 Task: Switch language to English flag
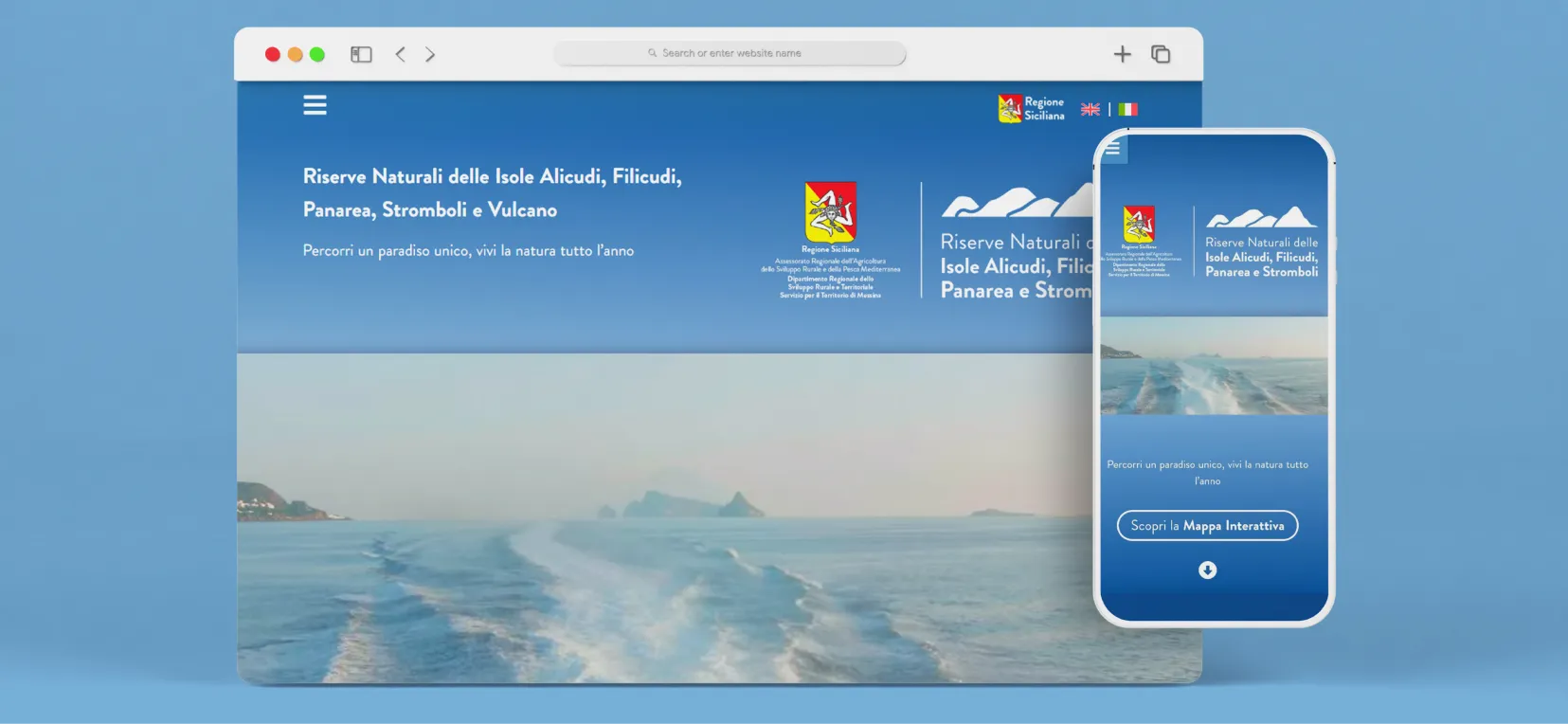pyautogui.click(x=1090, y=109)
